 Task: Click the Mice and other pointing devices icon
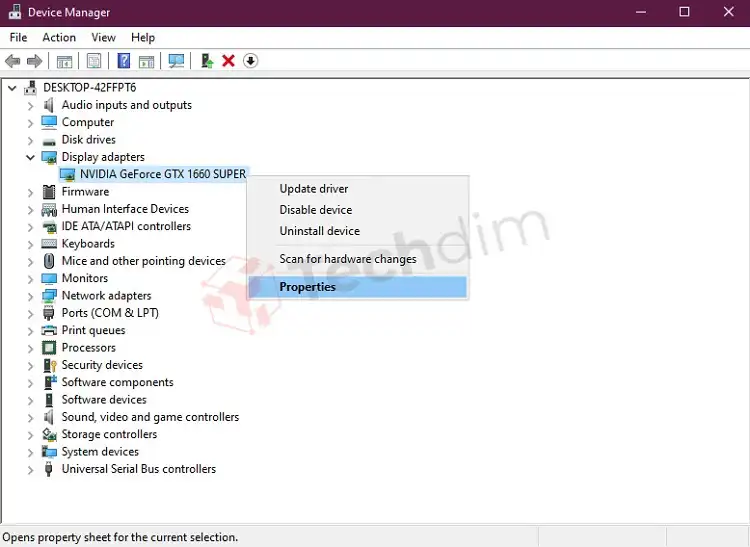[49, 261]
